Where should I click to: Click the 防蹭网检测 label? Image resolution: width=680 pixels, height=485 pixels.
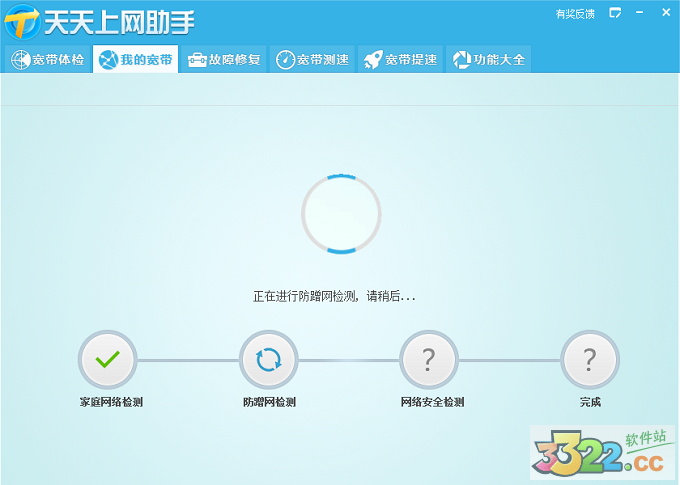coord(269,402)
